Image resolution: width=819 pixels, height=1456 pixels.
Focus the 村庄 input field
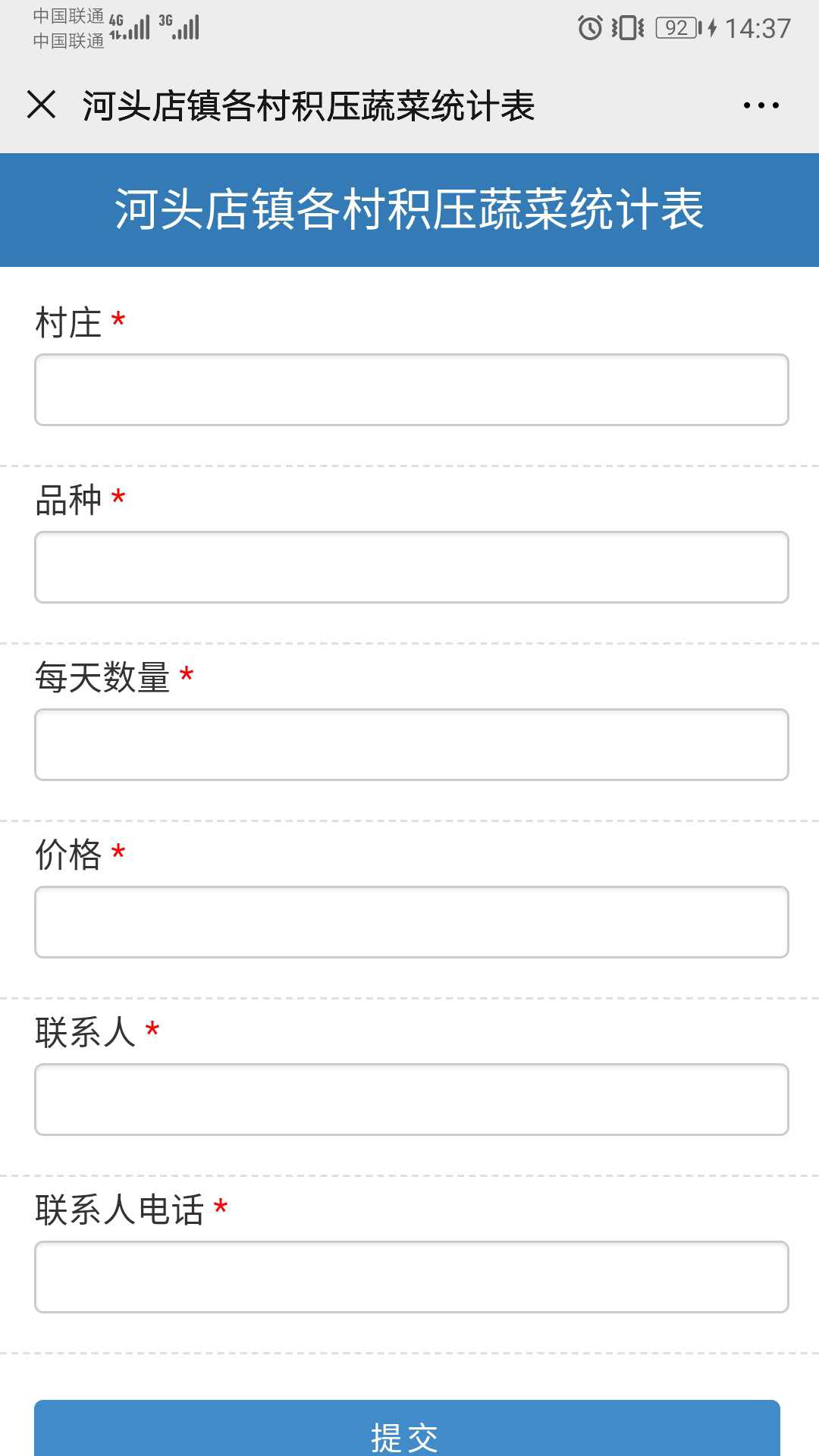pyautogui.click(x=411, y=390)
